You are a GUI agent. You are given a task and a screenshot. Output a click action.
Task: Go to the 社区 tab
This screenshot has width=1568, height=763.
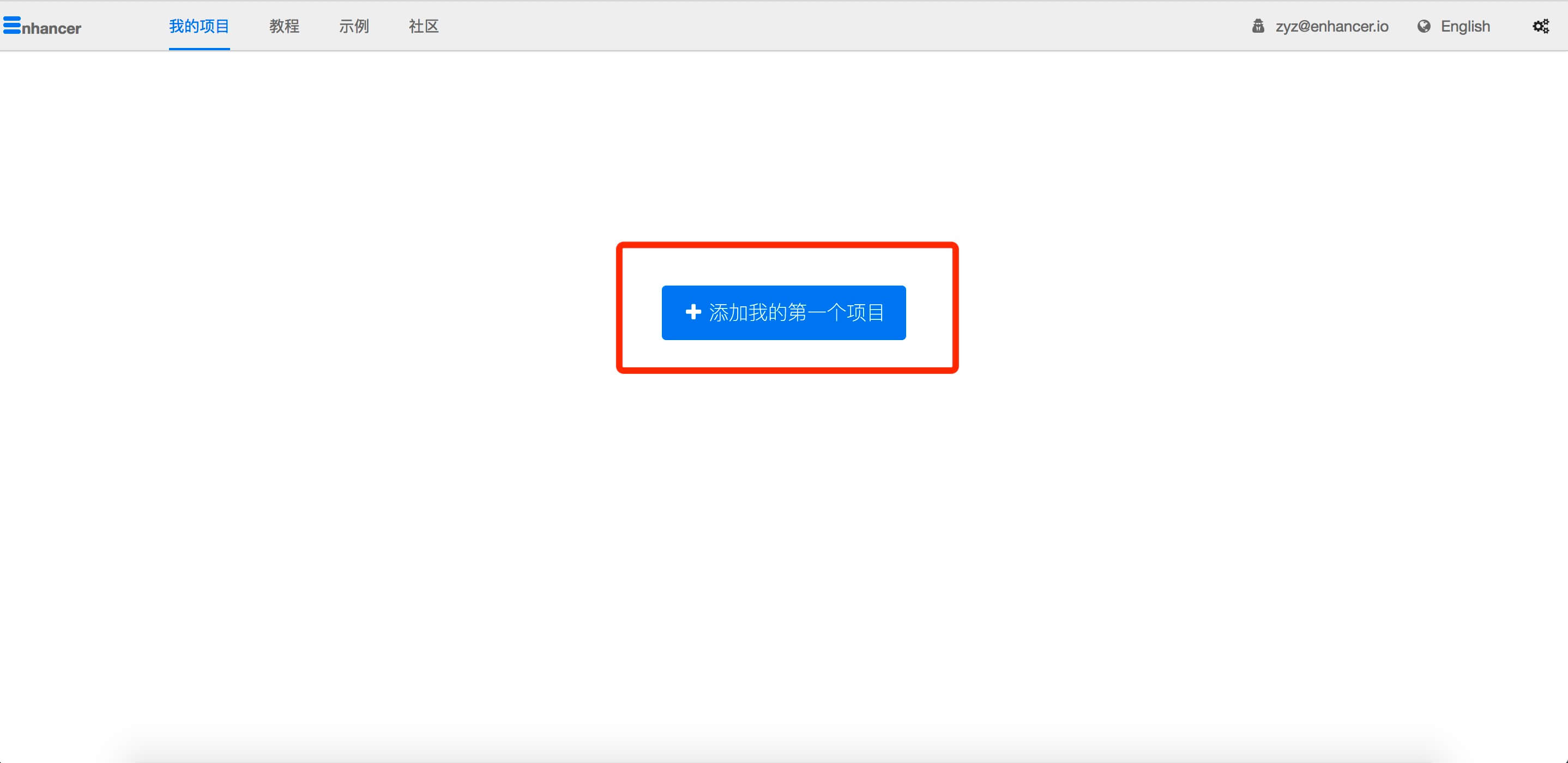(424, 26)
